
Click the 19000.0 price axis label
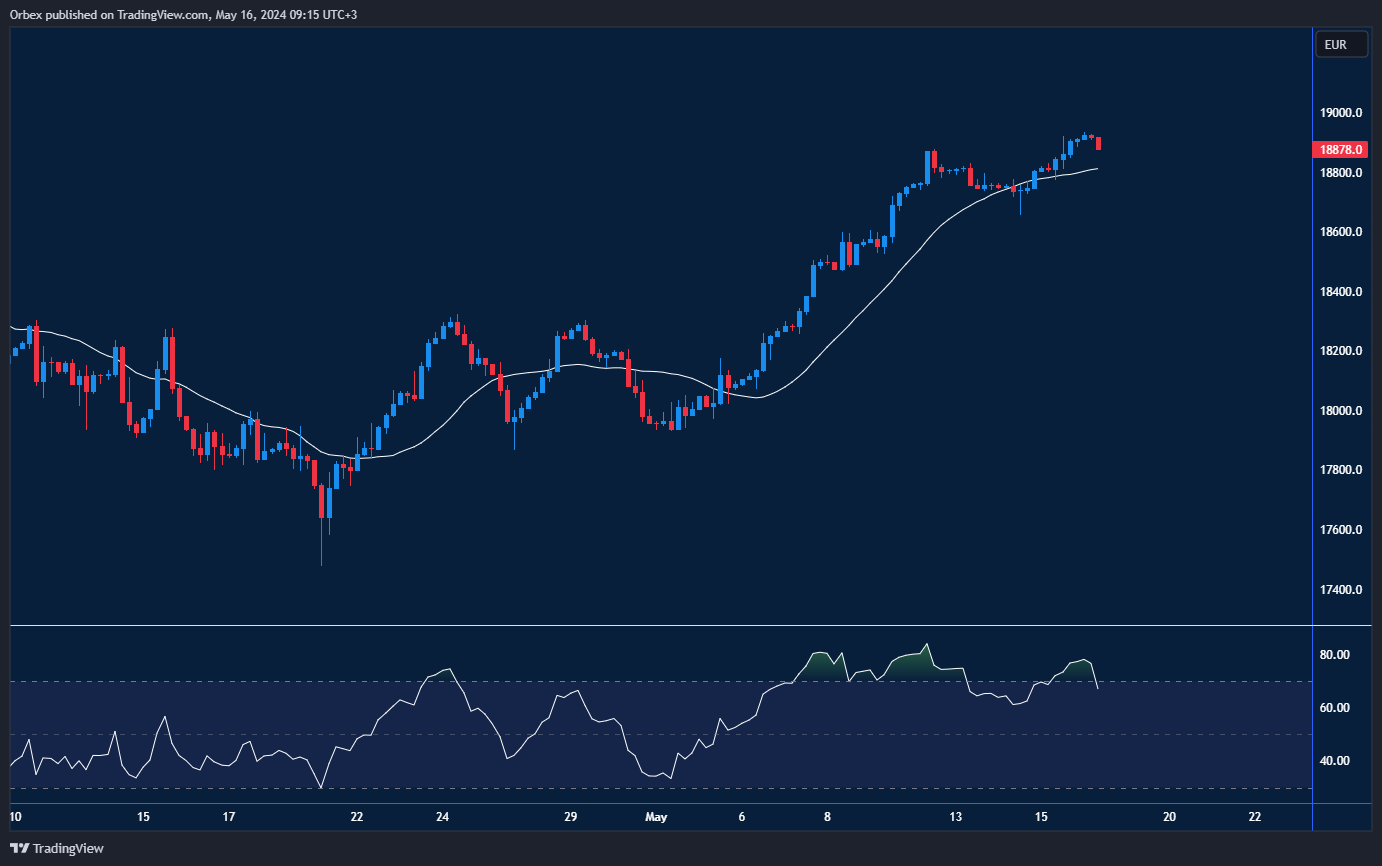(1341, 113)
